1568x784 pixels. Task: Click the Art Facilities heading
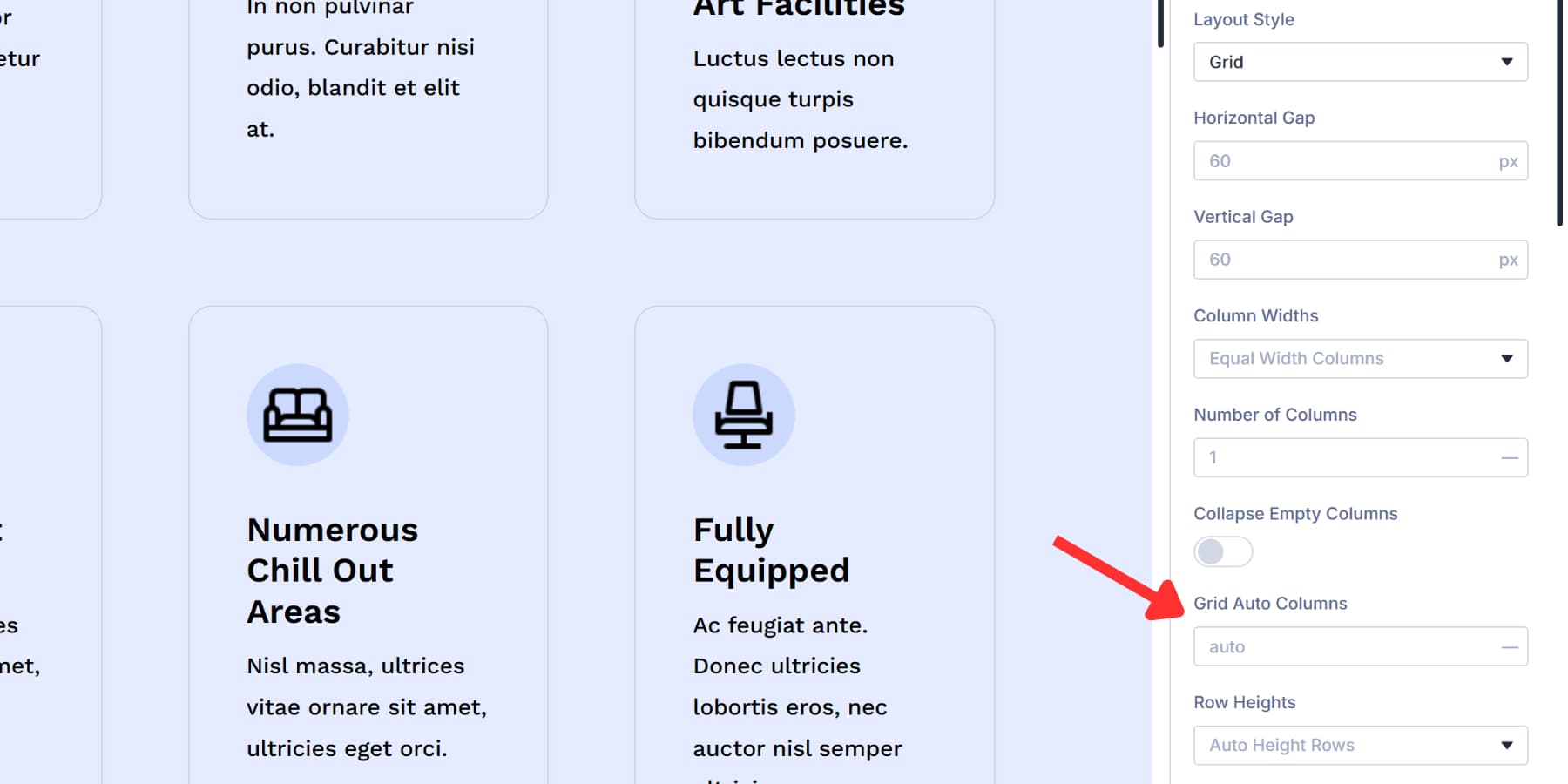799,9
